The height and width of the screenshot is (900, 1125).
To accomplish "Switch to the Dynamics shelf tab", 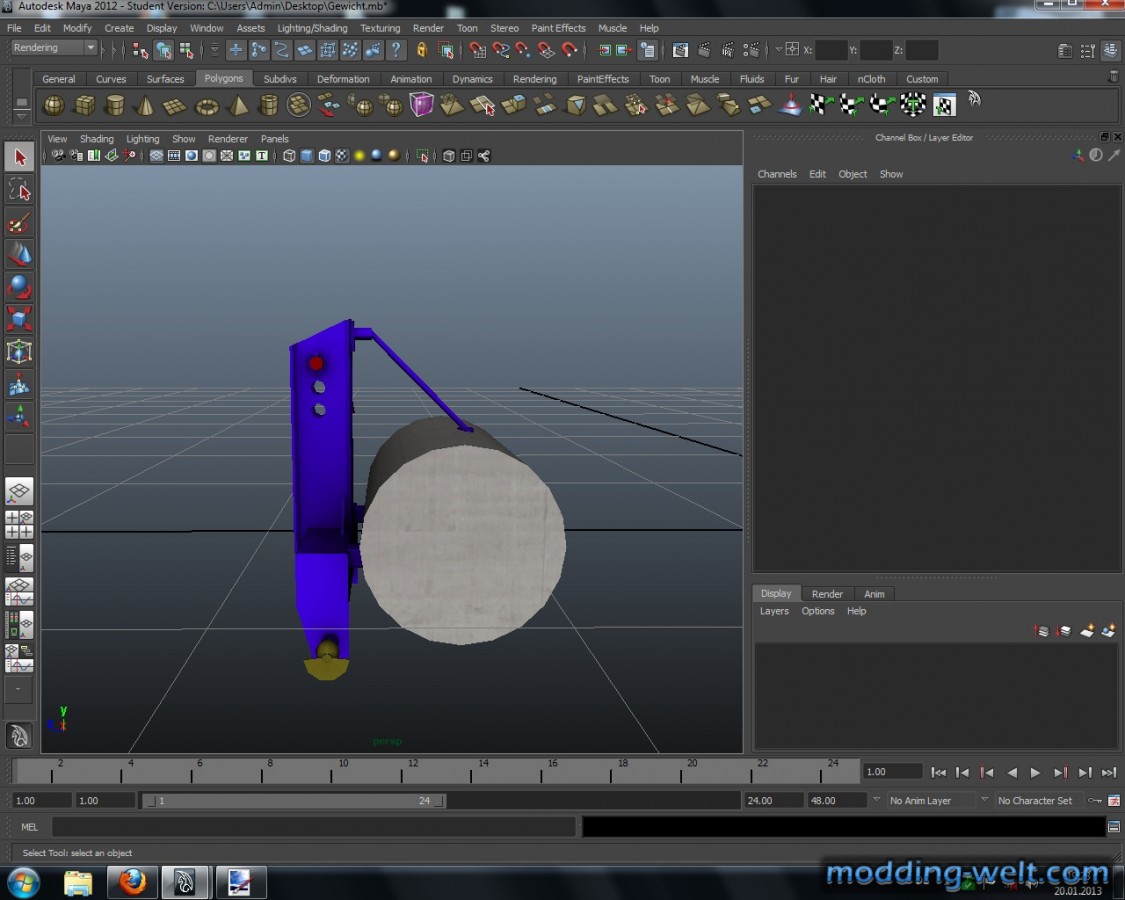I will coord(472,79).
